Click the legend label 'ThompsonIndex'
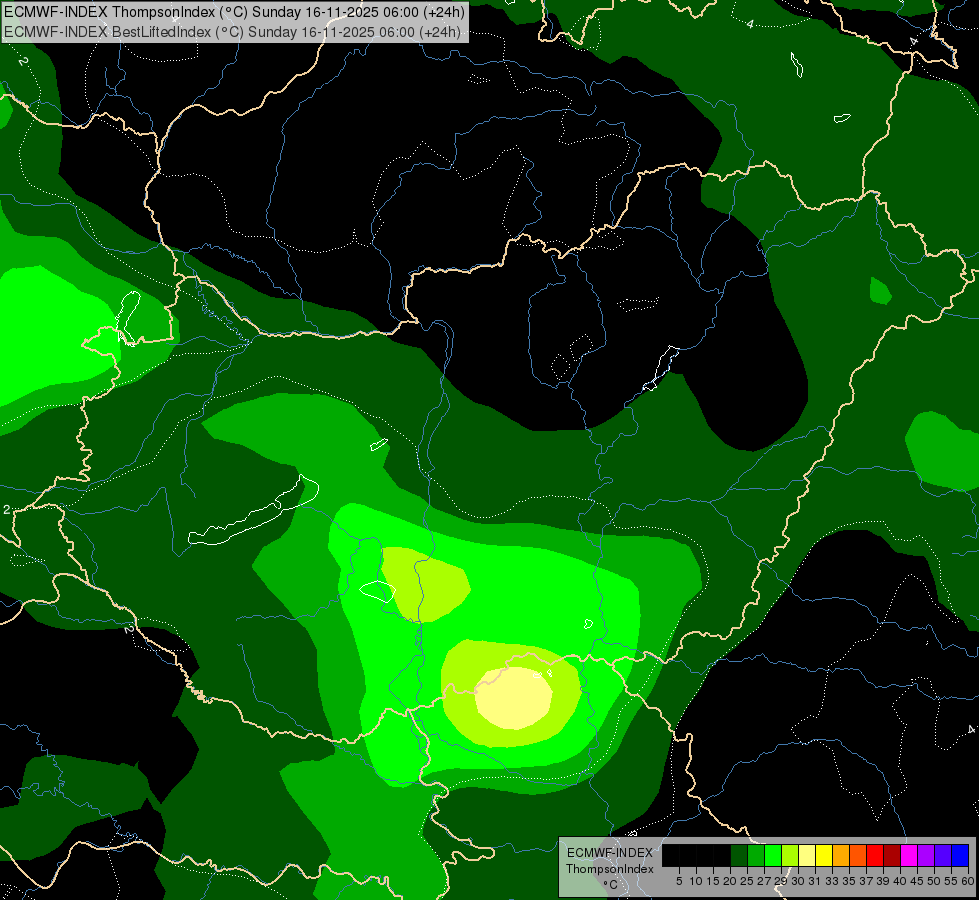Image resolution: width=979 pixels, height=900 pixels. pyautogui.click(x=610, y=869)
